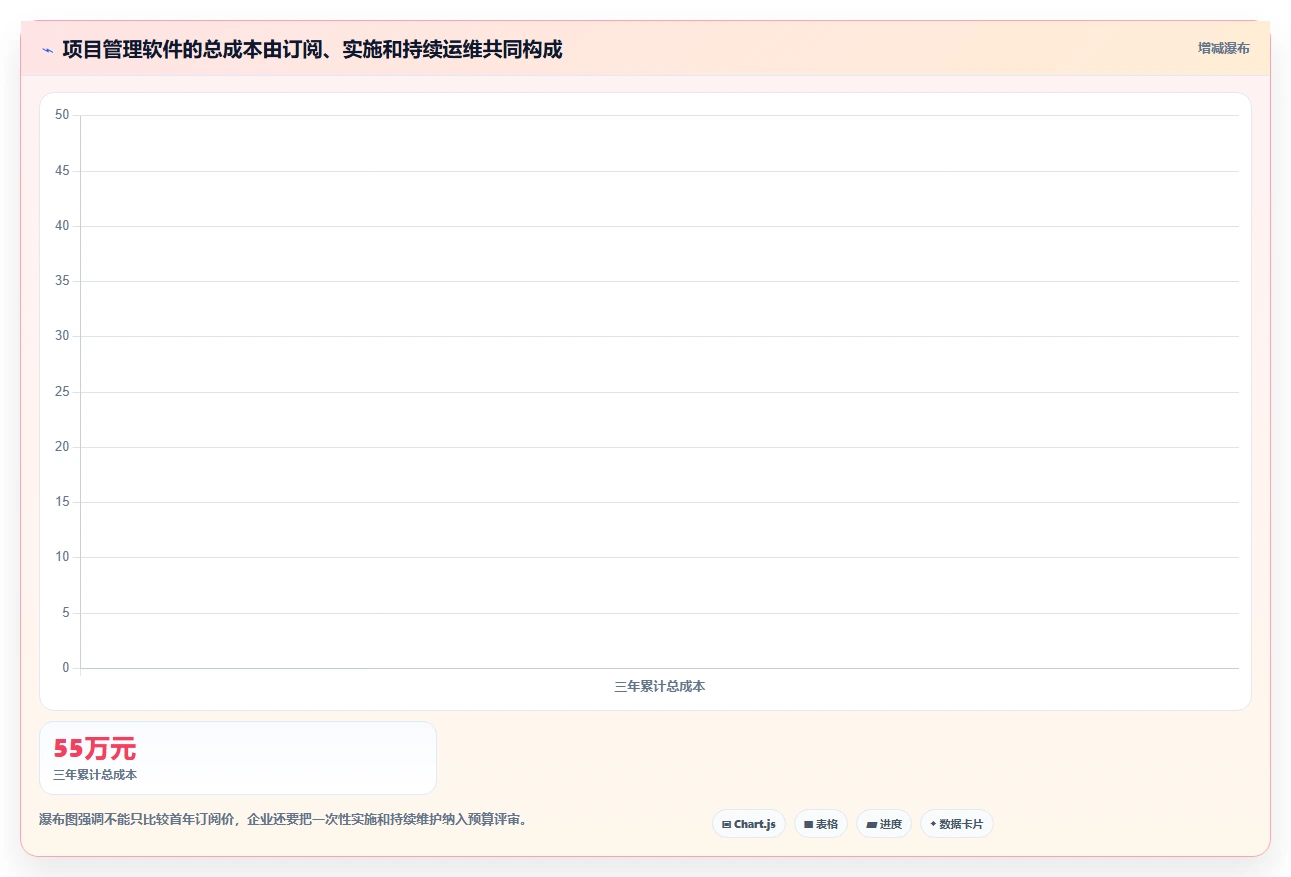Click the y-axis value 10
The image size is (1291, 877).
point(62,557)
